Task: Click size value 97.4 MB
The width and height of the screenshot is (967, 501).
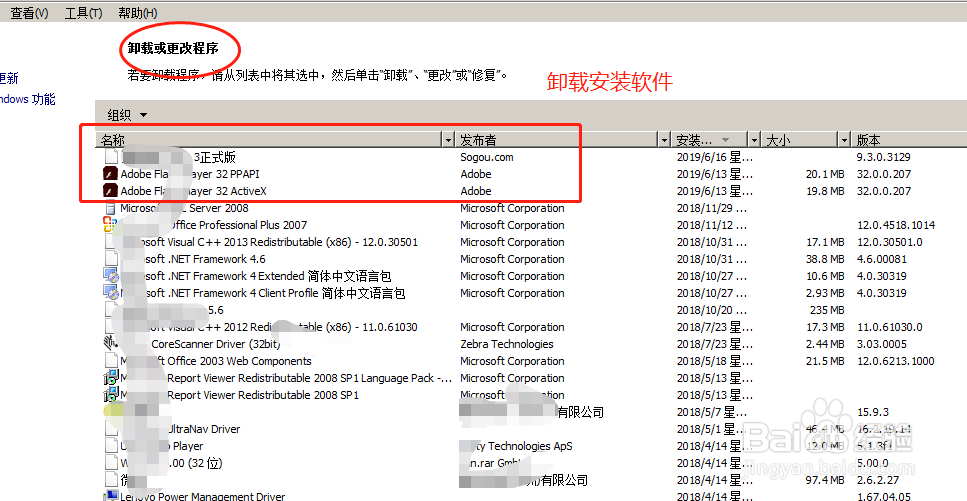Action: coord(825,479)
